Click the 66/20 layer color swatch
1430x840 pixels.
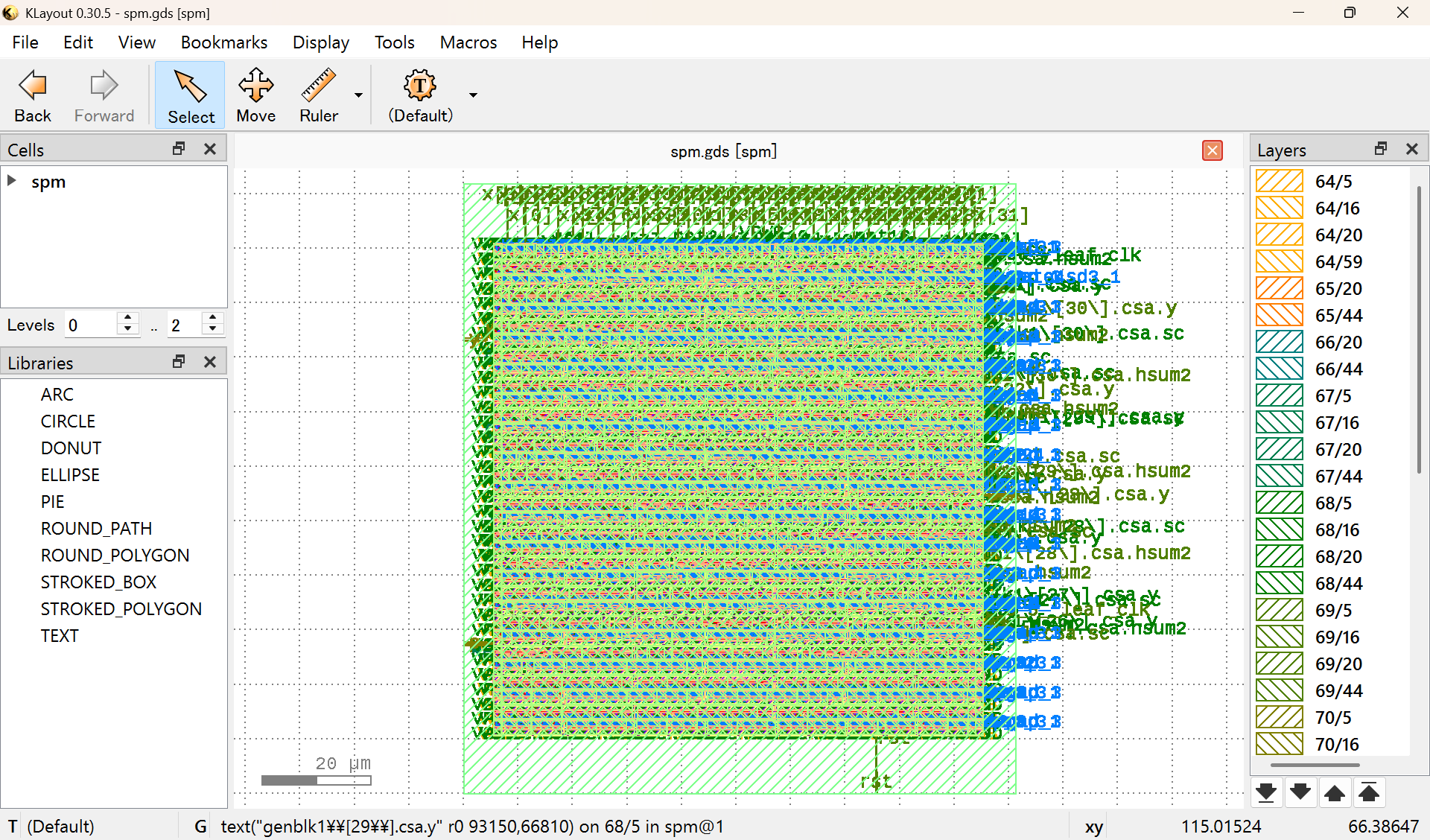point(1279,343)
